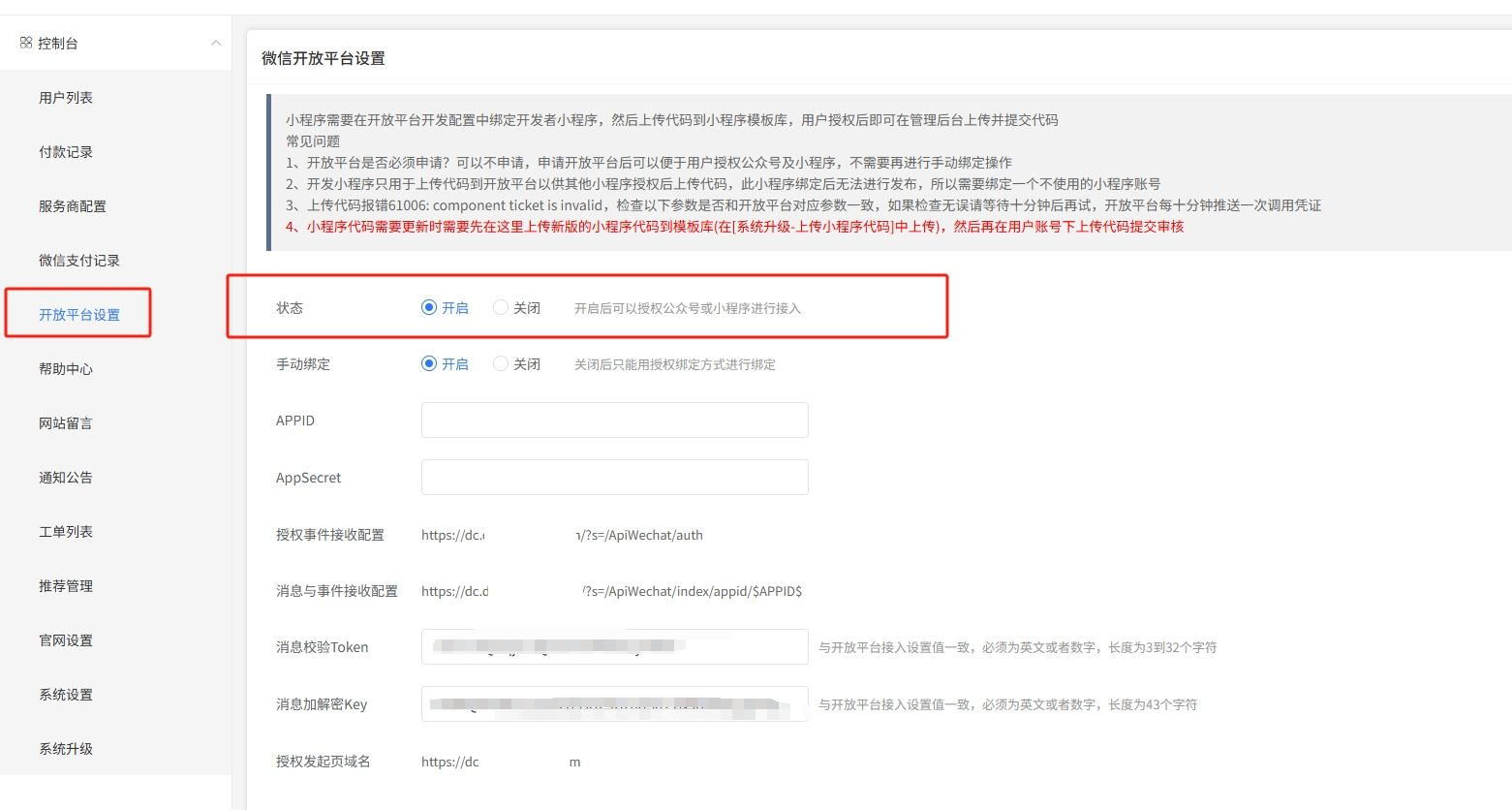Open 网站留言 in sidebar
The height and width of the screenshot is (810, 1512).
click(x=66, y=423)
